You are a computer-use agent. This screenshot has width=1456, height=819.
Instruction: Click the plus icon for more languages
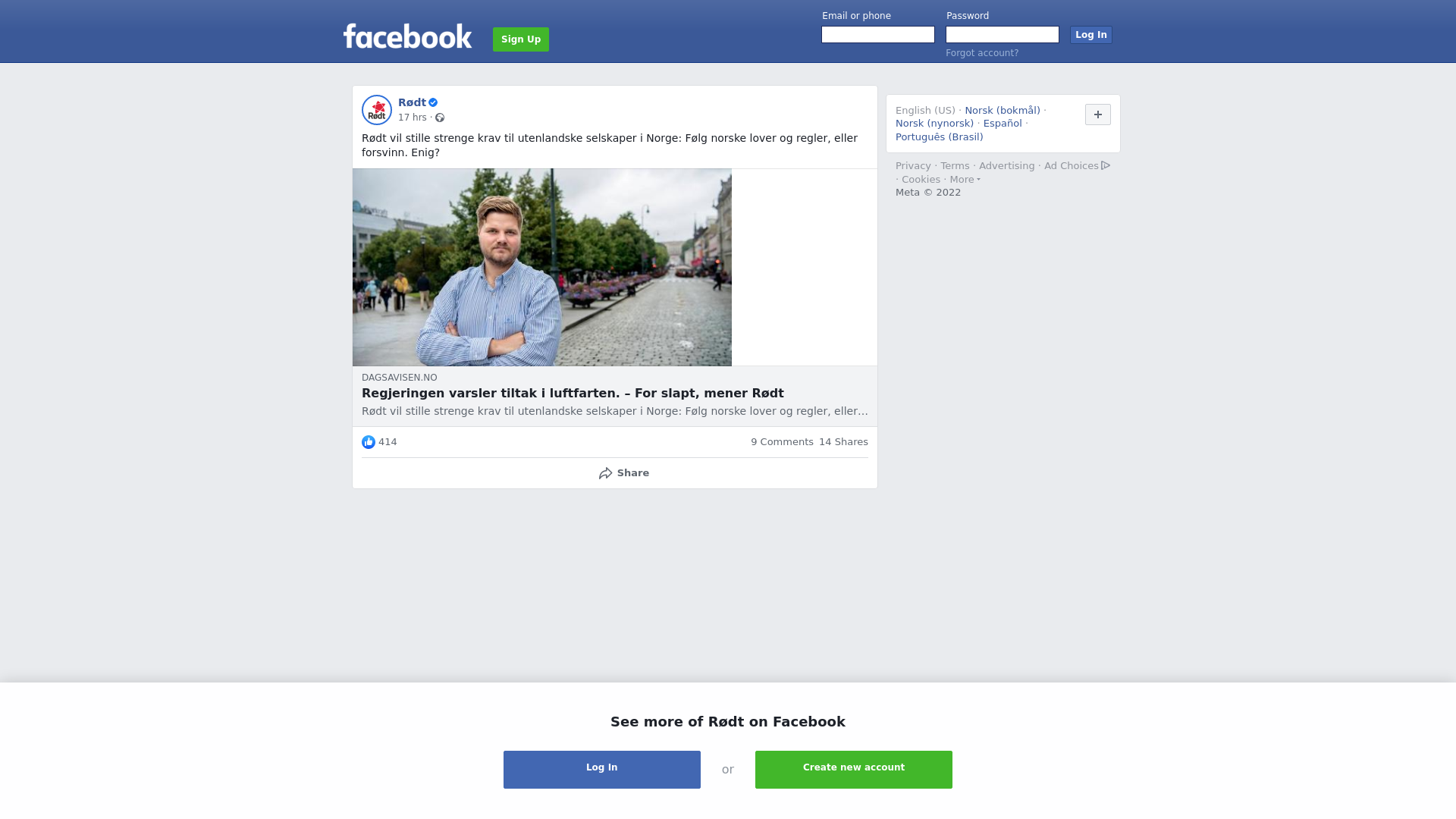click(x=1098, y=115)
